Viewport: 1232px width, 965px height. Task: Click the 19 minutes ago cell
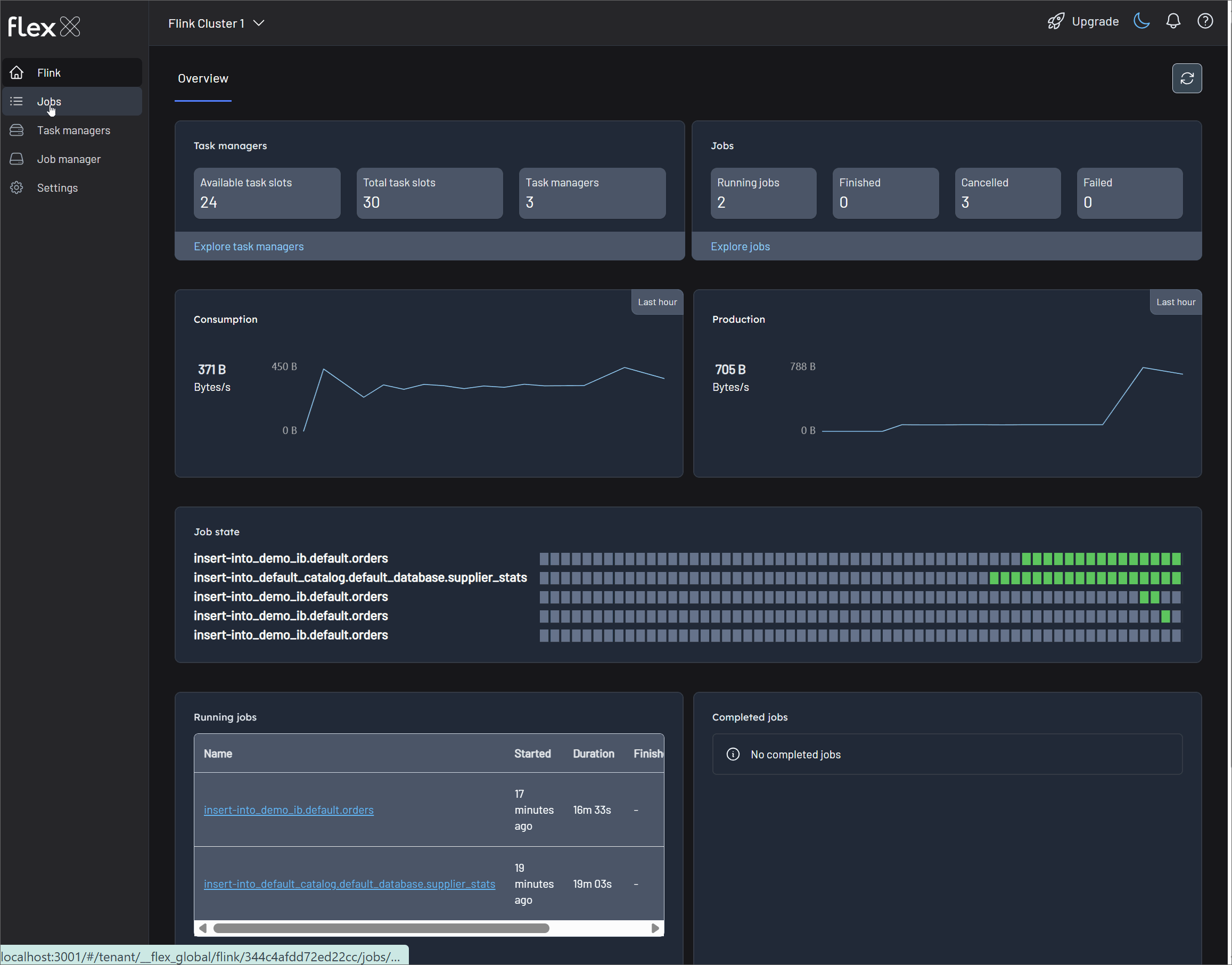(534, 884)
